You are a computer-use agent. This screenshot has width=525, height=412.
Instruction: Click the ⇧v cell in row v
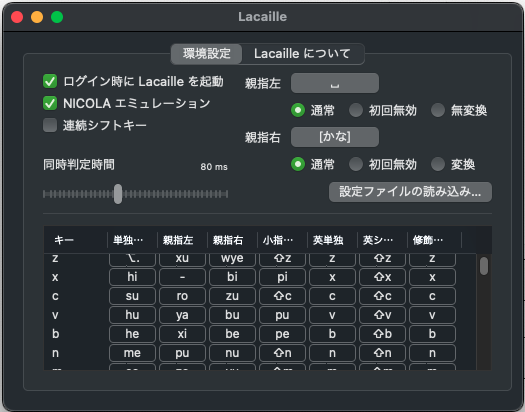382,315
